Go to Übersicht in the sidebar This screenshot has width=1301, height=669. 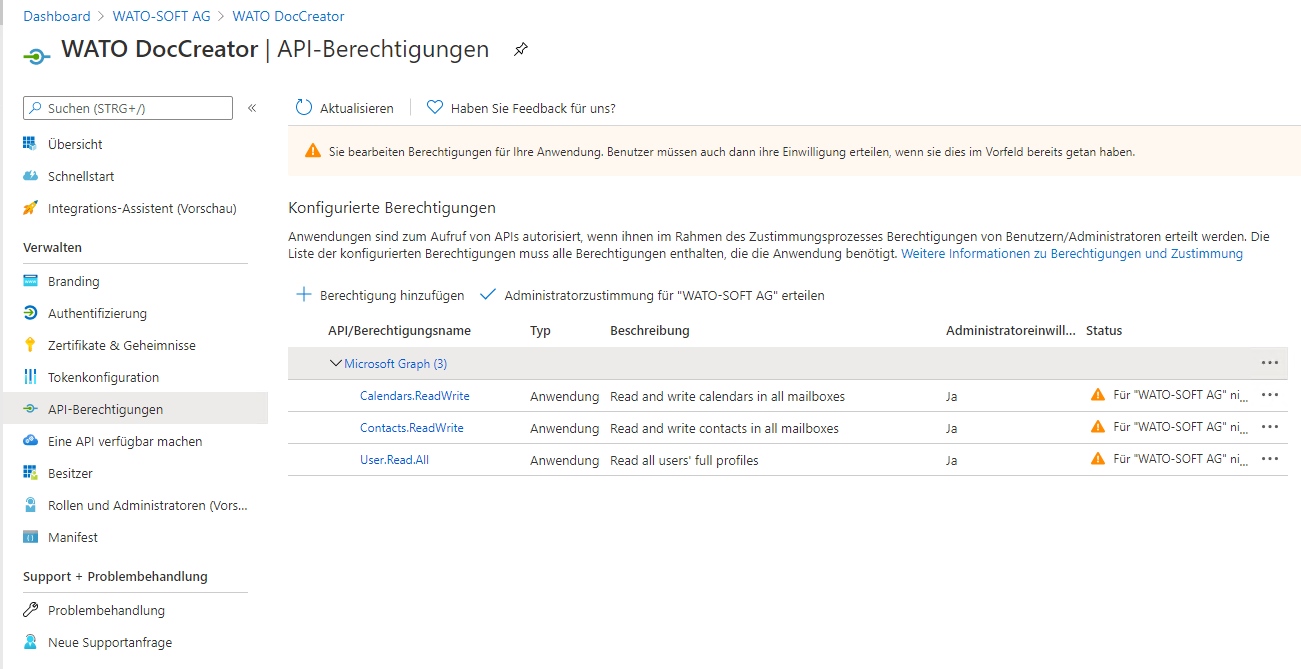point(75,144)
